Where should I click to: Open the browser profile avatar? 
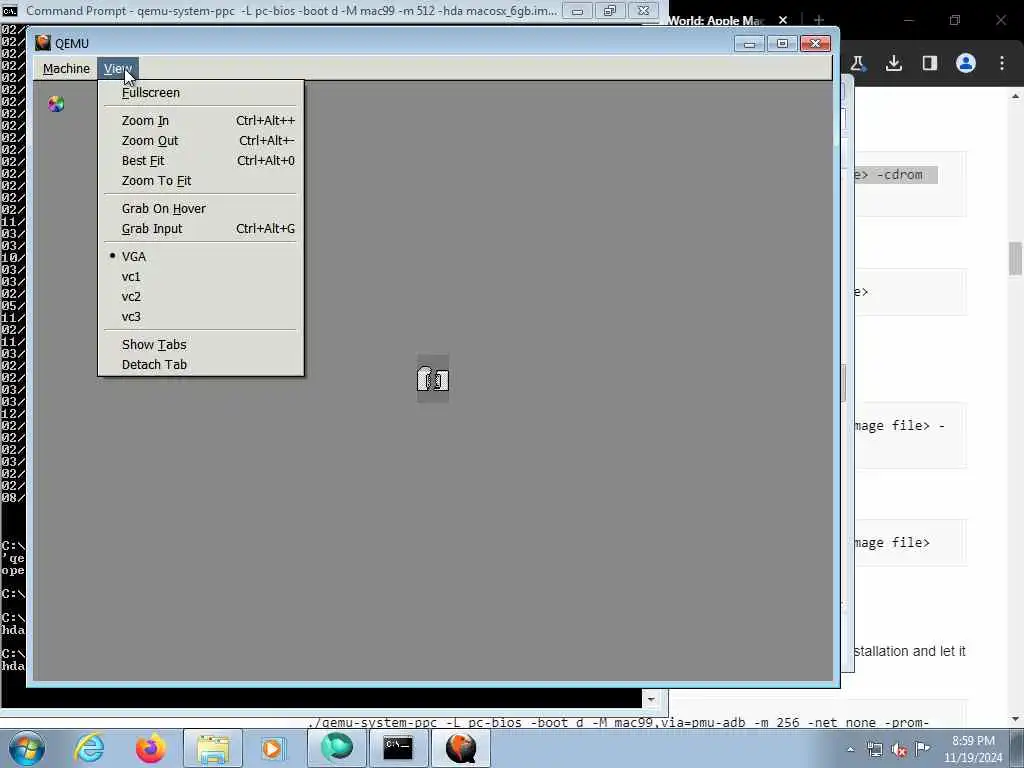(966, 63)
